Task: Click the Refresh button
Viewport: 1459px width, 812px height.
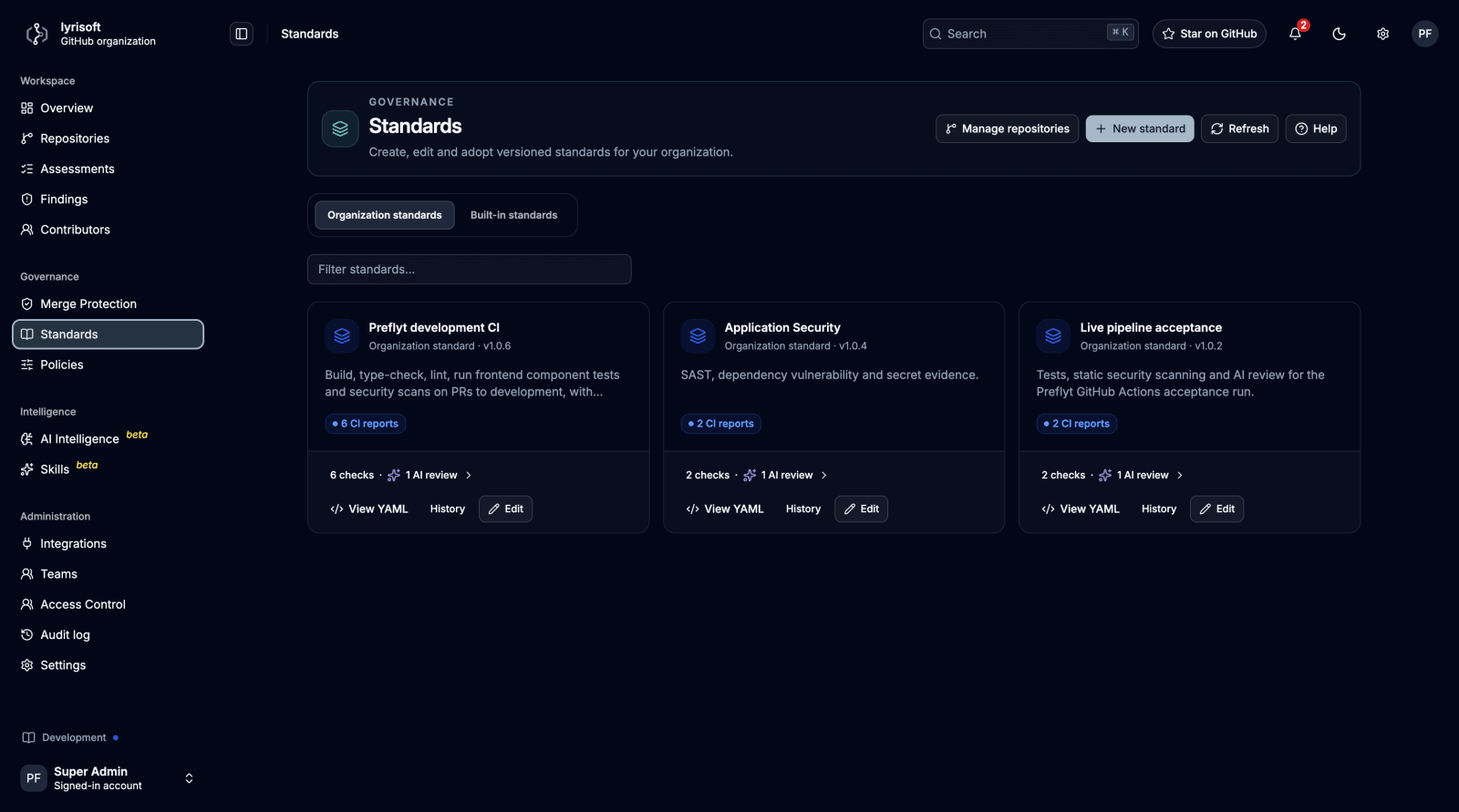Action: (x=1239, y=128)
